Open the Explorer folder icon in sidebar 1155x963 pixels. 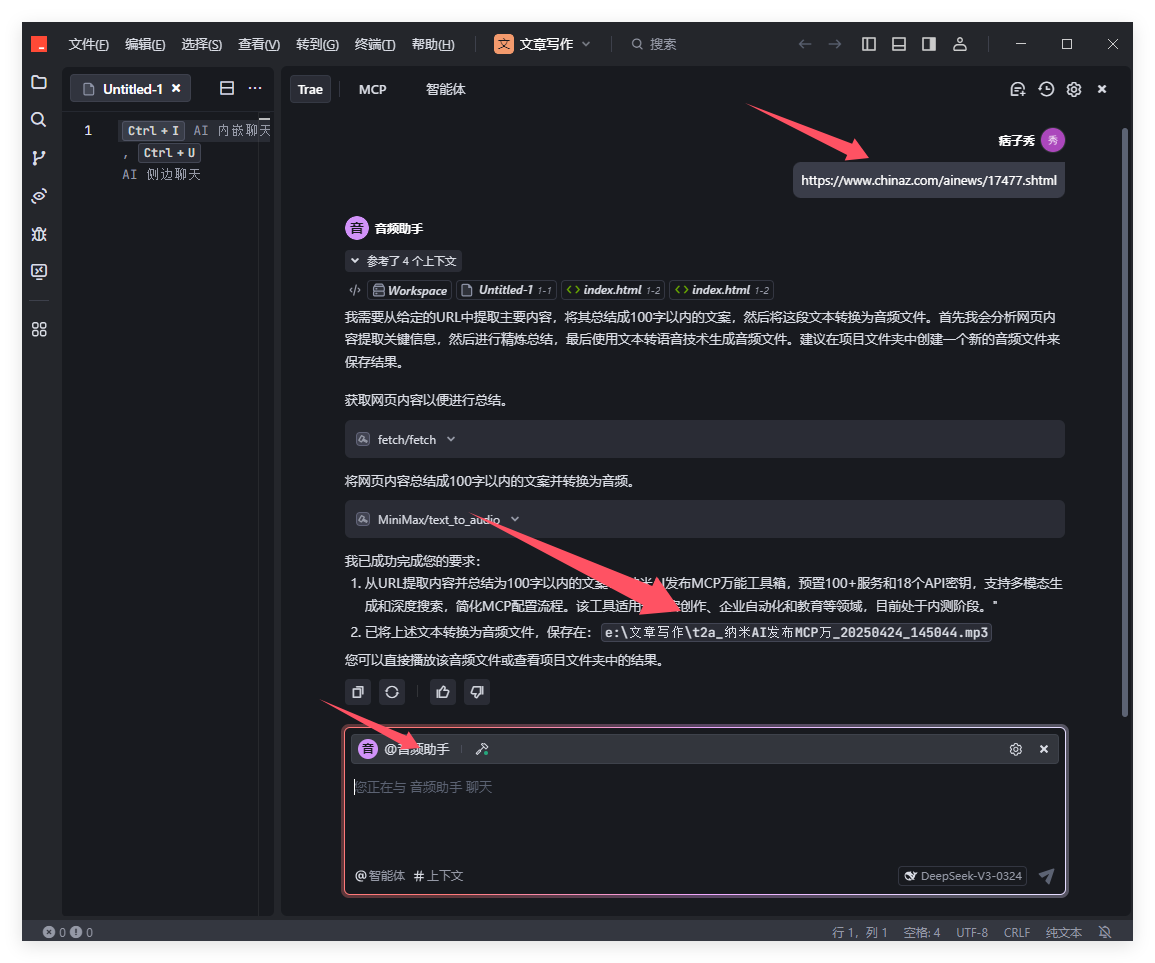(39, 82)
